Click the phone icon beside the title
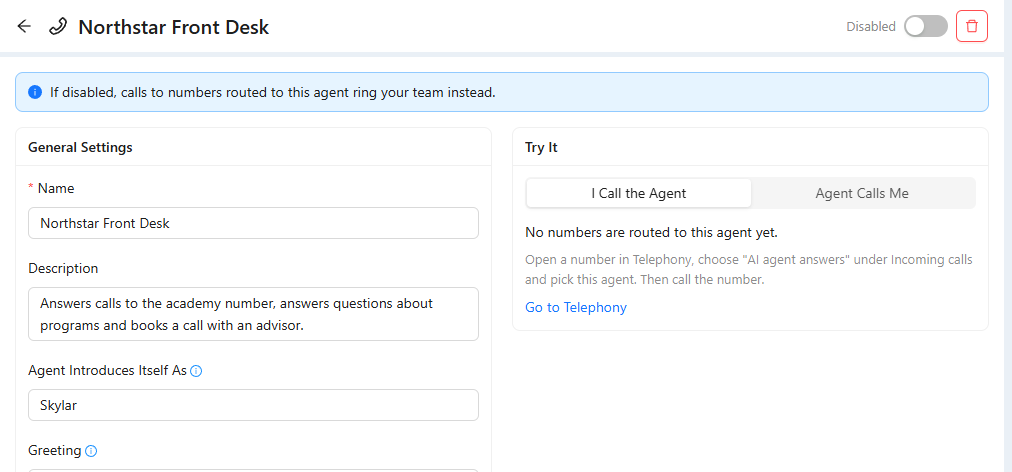Image resolution: width=1012 pixels, height=472 pixels. click(58, 26)
